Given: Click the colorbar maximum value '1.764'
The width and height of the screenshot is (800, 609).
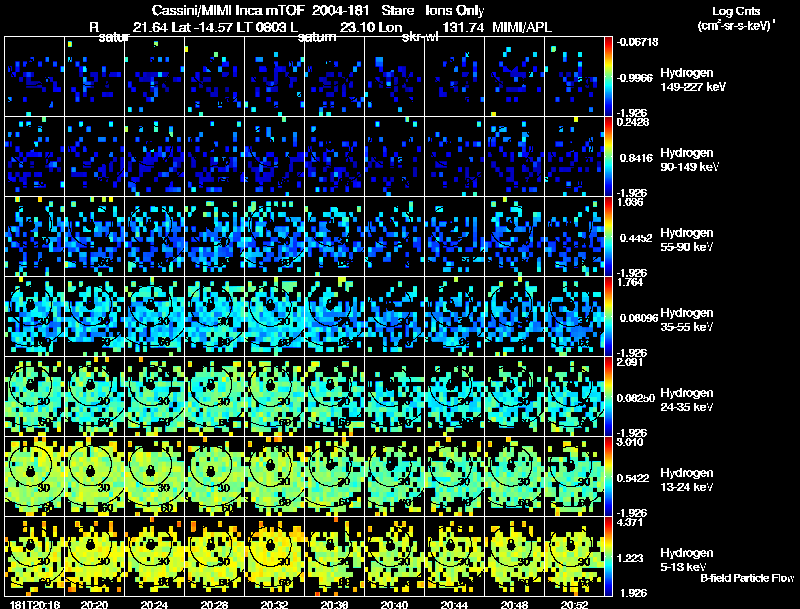Looking at the screenshot, I should pyautogui.click(x=628, y=282).
